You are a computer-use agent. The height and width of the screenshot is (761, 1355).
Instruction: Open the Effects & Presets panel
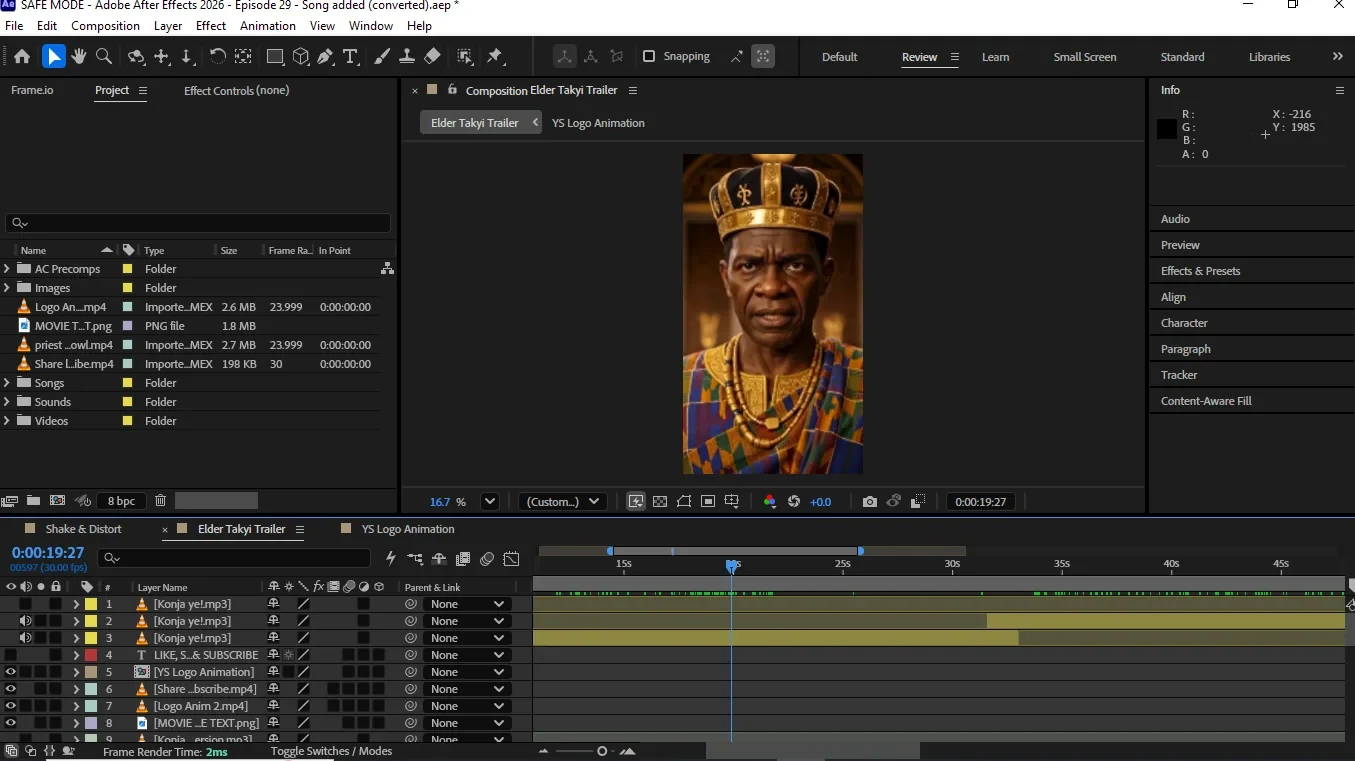pos(1200,271)
